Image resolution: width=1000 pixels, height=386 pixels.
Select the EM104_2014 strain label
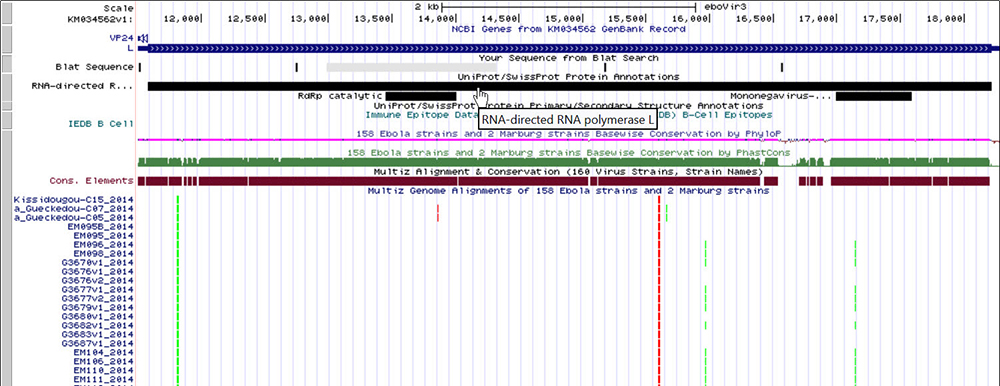[x=103, y=352]
